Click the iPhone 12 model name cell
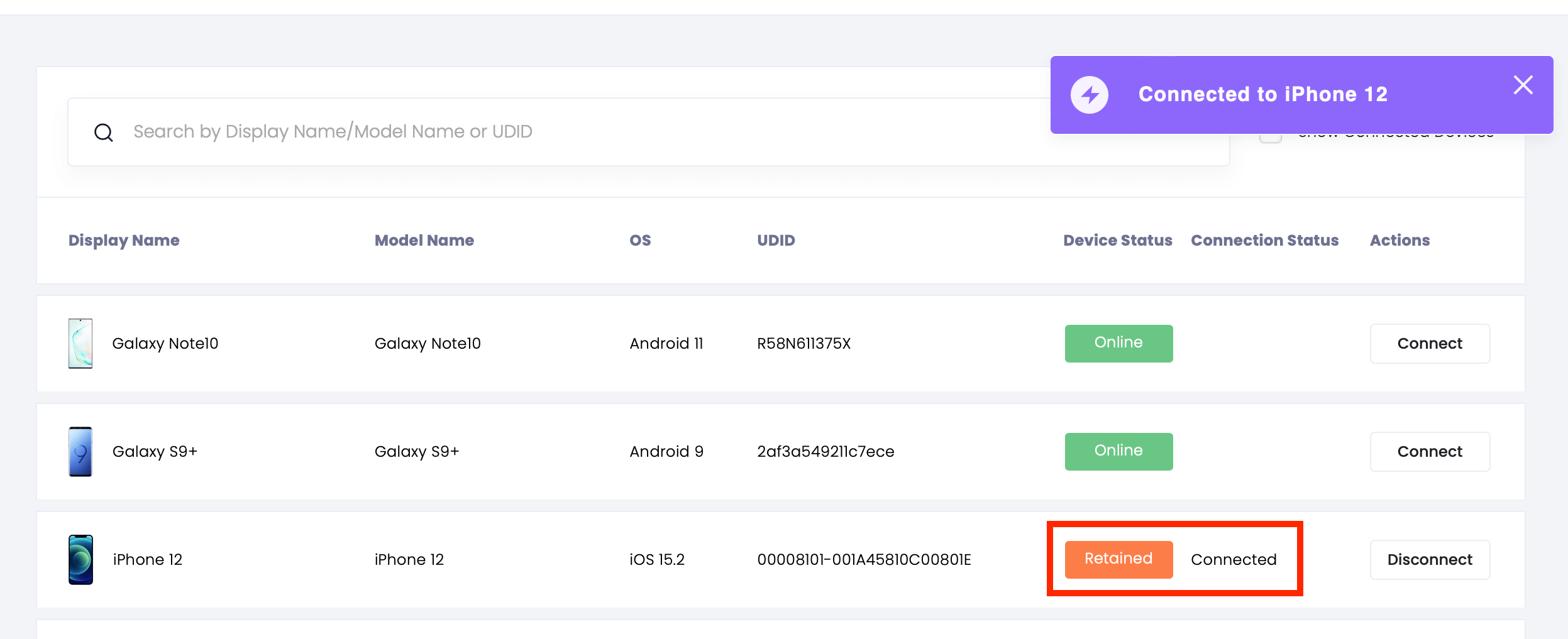The height and width of the screenshot is (639, 1568). click(409, 560)
